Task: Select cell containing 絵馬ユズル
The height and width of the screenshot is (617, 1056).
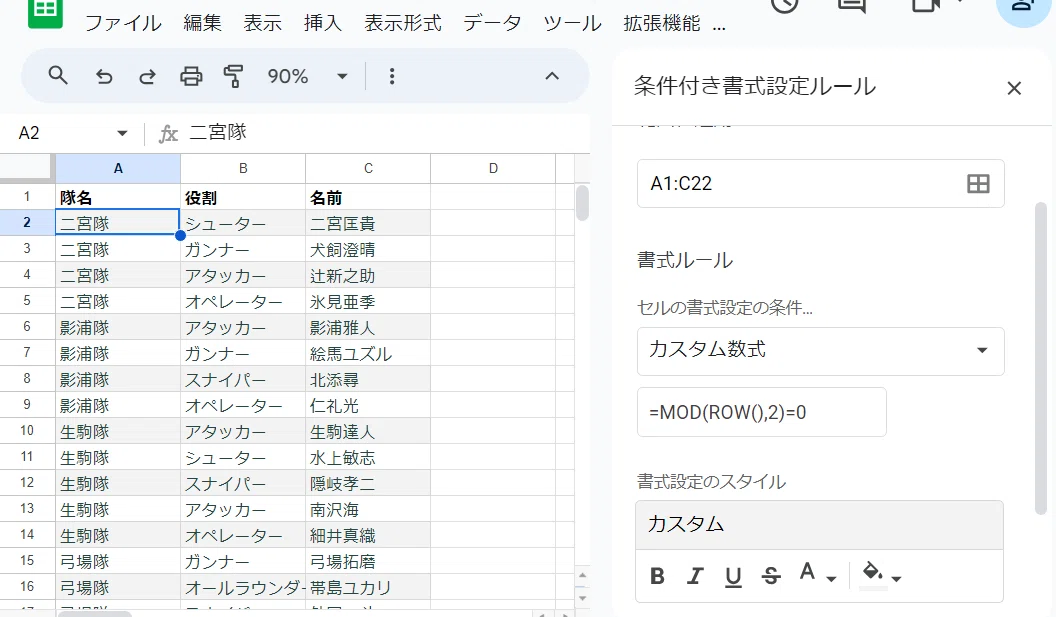Action: point(368,354)
